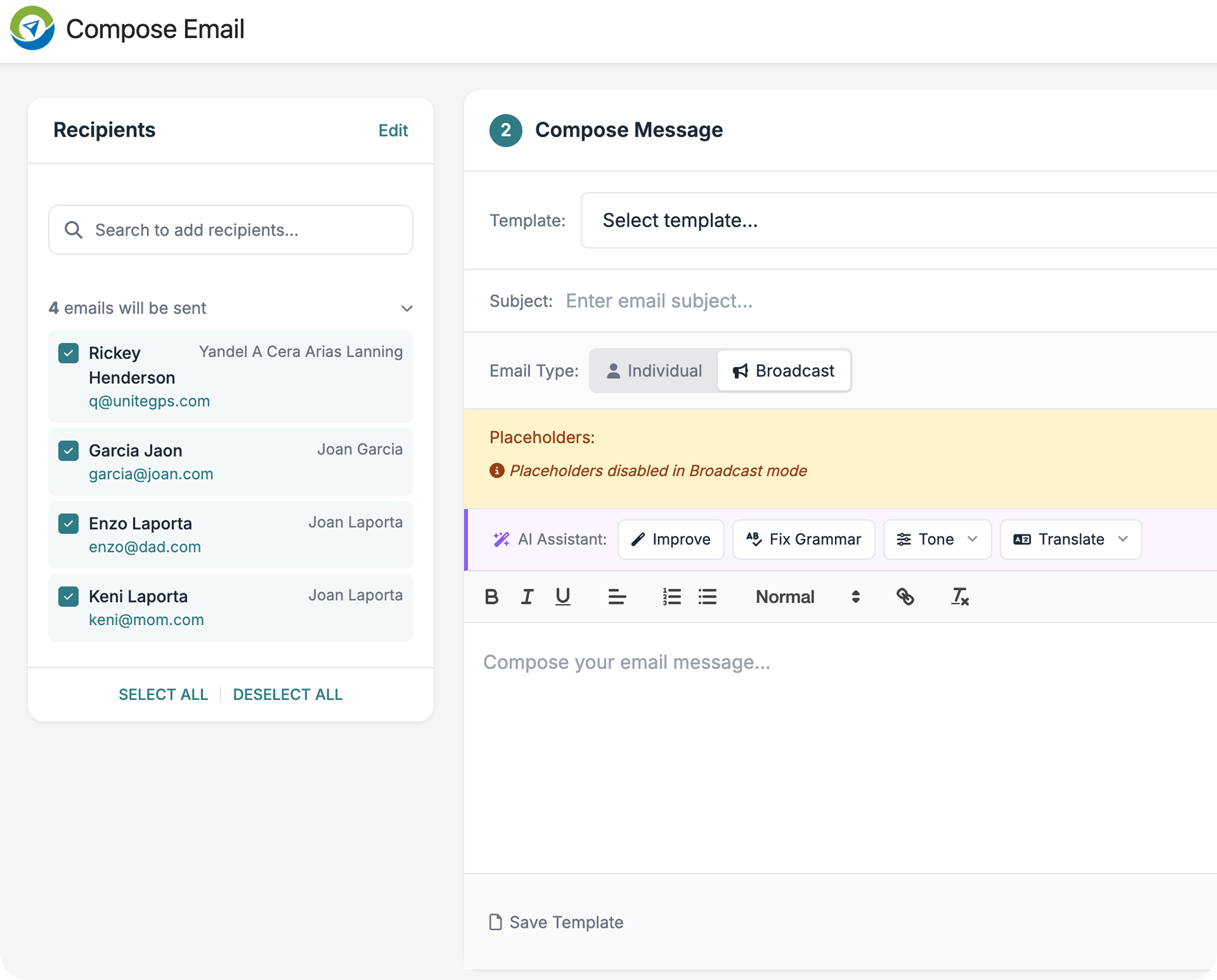The height and width of the screenshot is (980, 1217).
Task: Focus the Search to add recipients field
Action: [230, 230]
